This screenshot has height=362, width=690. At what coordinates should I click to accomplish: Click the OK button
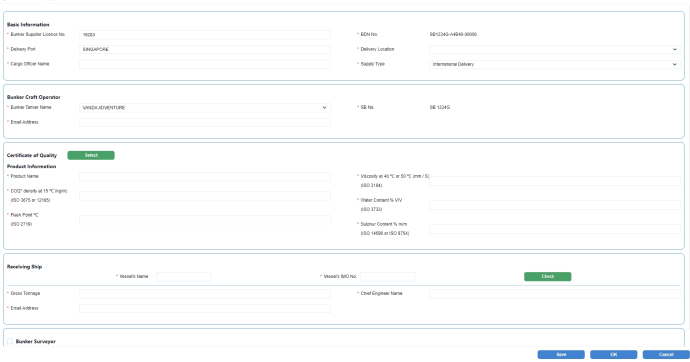pos(613,355)
